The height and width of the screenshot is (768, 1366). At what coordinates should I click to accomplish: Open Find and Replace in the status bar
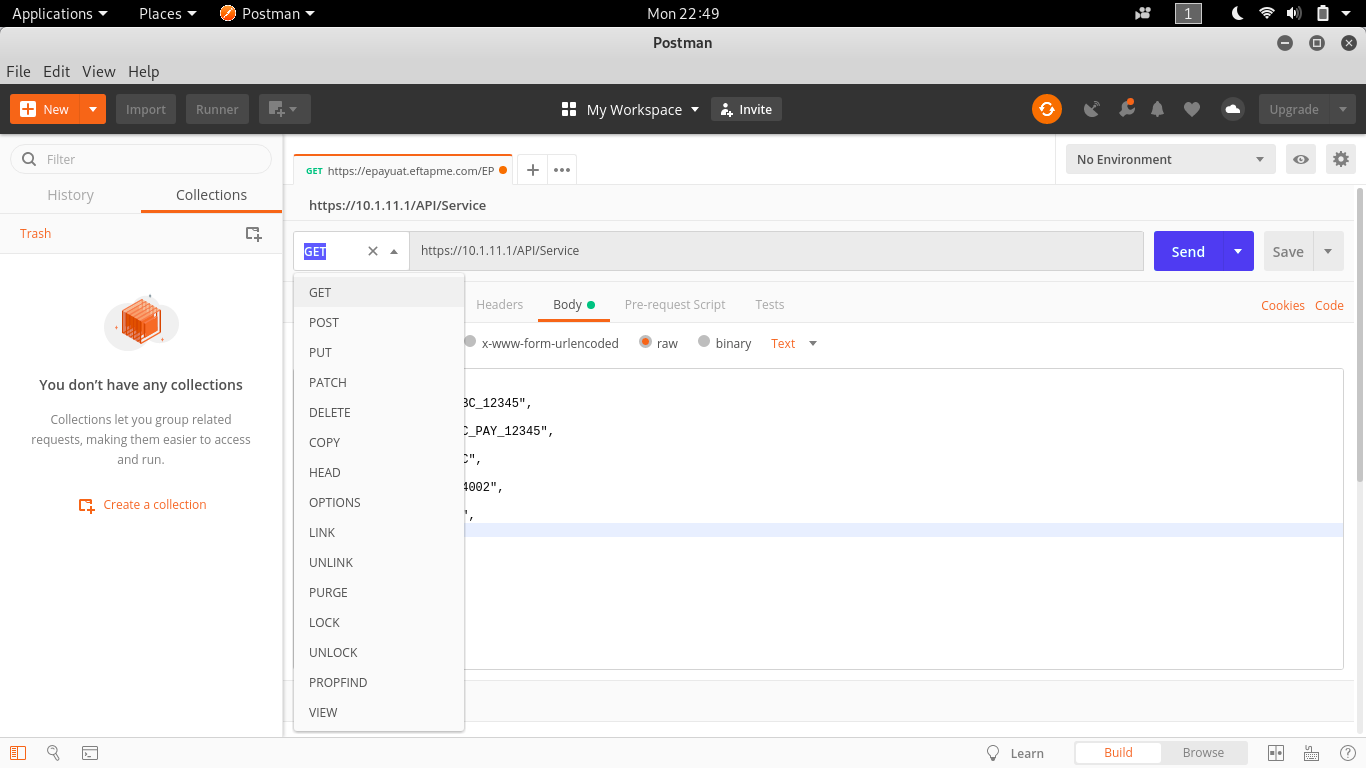pyautogui.click(x=54, y=753)
